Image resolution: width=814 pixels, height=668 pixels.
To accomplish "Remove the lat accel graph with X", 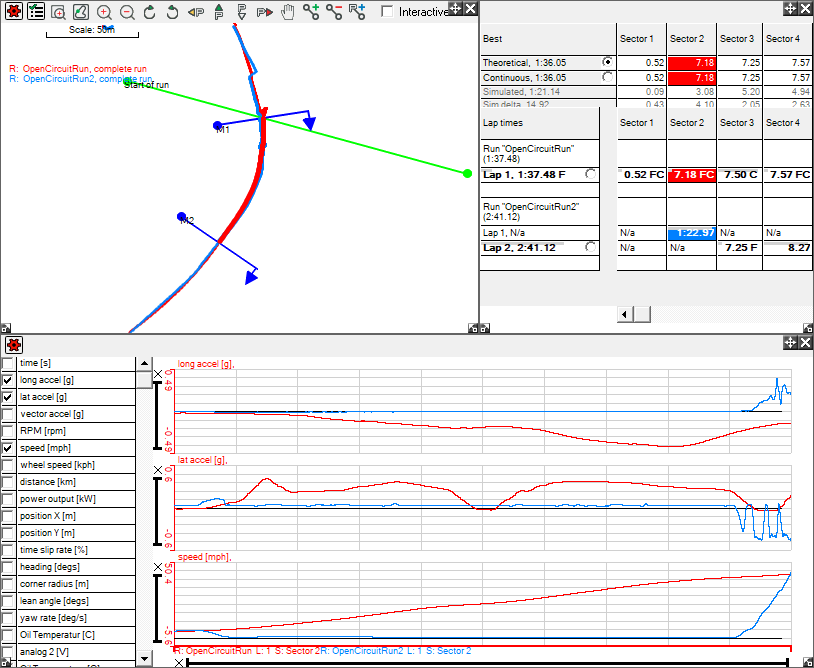I will pyautogui.click(x=157, y=470).
